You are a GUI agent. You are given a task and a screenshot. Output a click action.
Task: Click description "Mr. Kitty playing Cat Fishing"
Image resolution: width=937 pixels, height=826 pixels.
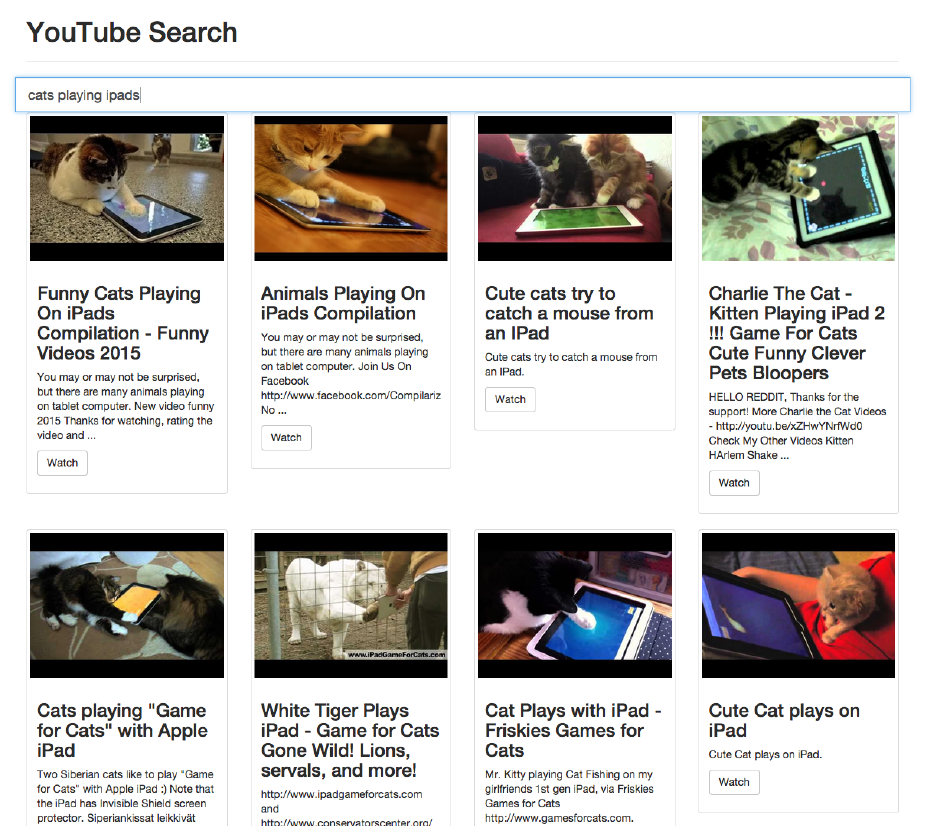click(x=569, y=796)
